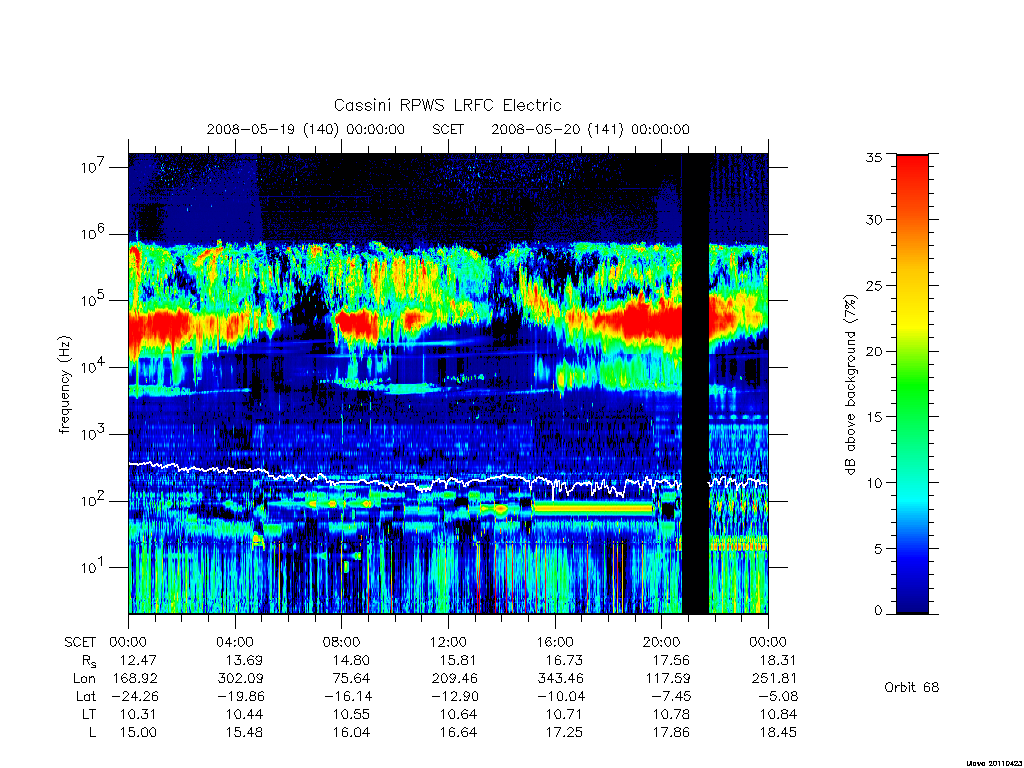Select start timestamp '2008-05-19 (140) 00:00:00'
This screenshot has height=768, width=1024.
coord(306,129)
